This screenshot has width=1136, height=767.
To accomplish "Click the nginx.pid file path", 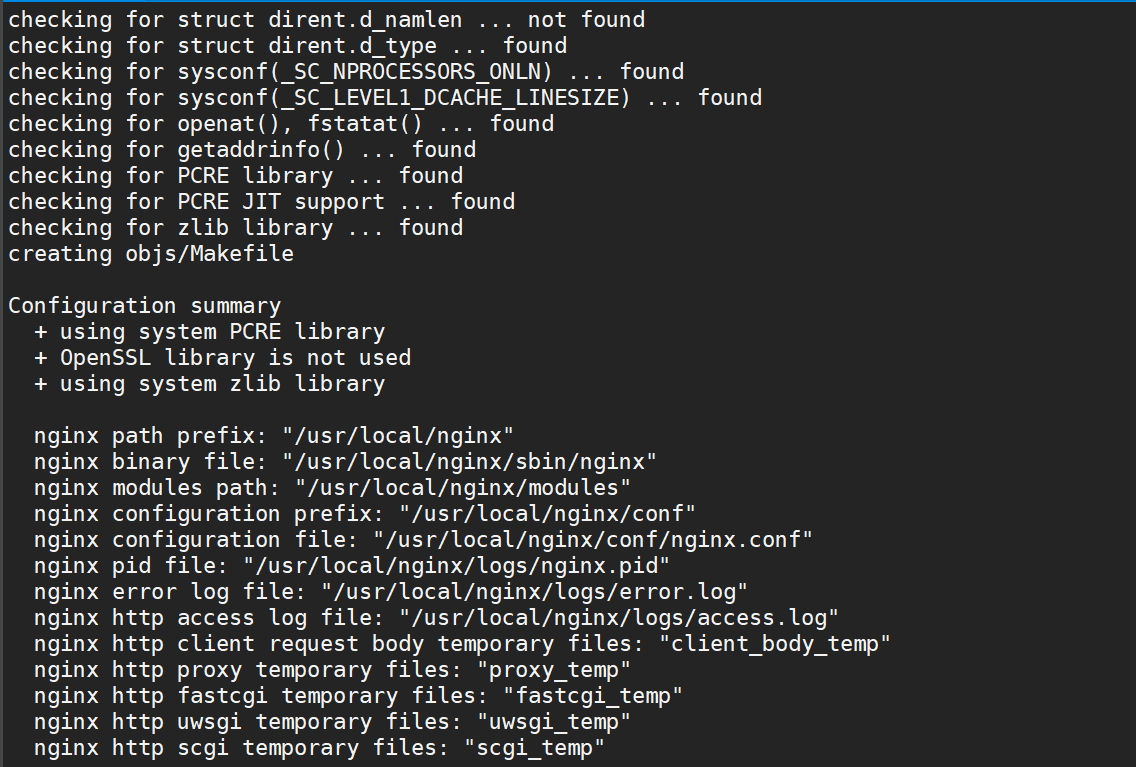I will (x=456, y=566).
